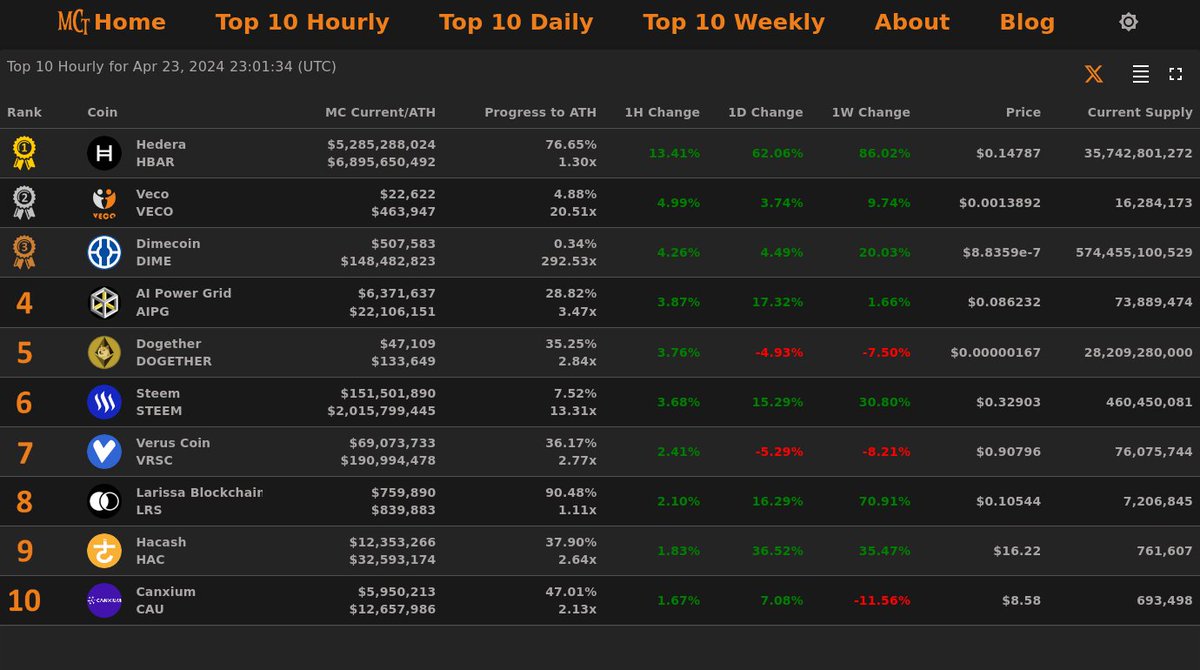Viewport: 1200px width, 670px height.
Task: Open the Larissa Blockchain name link
Action: [199, 492]
